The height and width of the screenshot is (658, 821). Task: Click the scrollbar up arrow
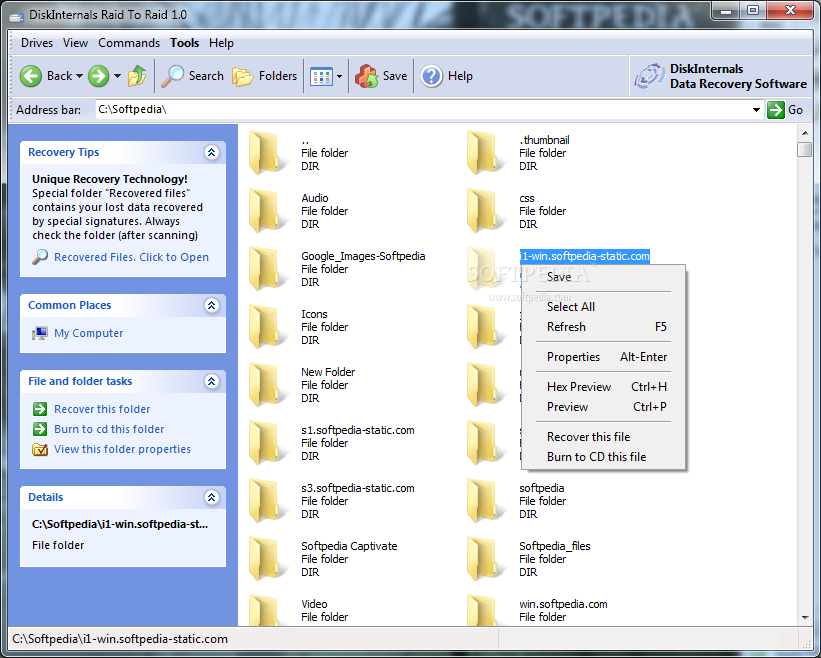pyautogui.click(x=805, y=133)
